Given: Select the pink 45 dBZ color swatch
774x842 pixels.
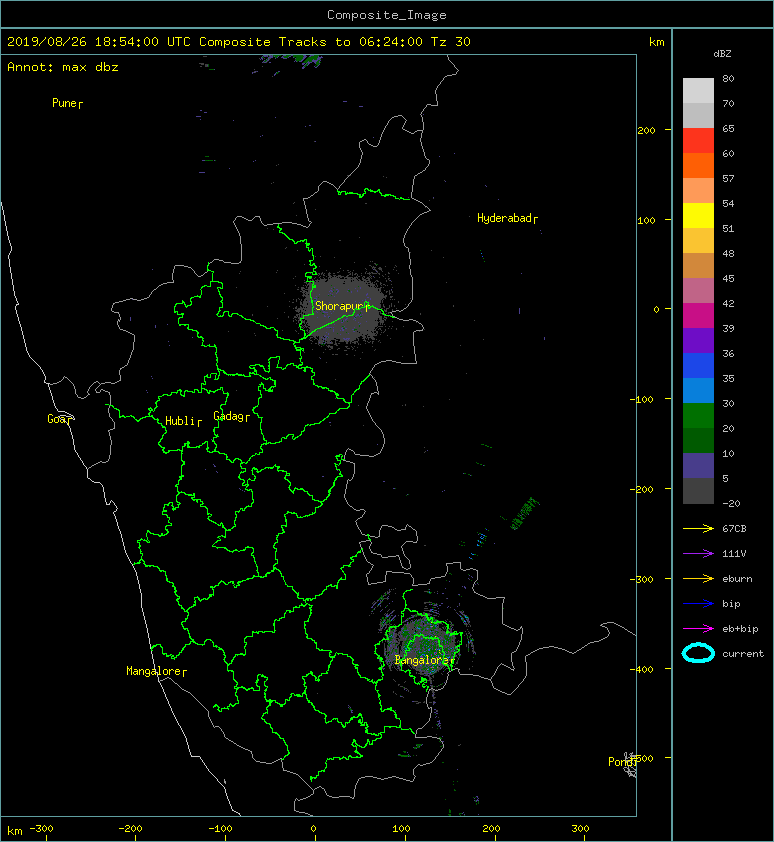Looking at the screenshot, I should [x=698, y=291].
